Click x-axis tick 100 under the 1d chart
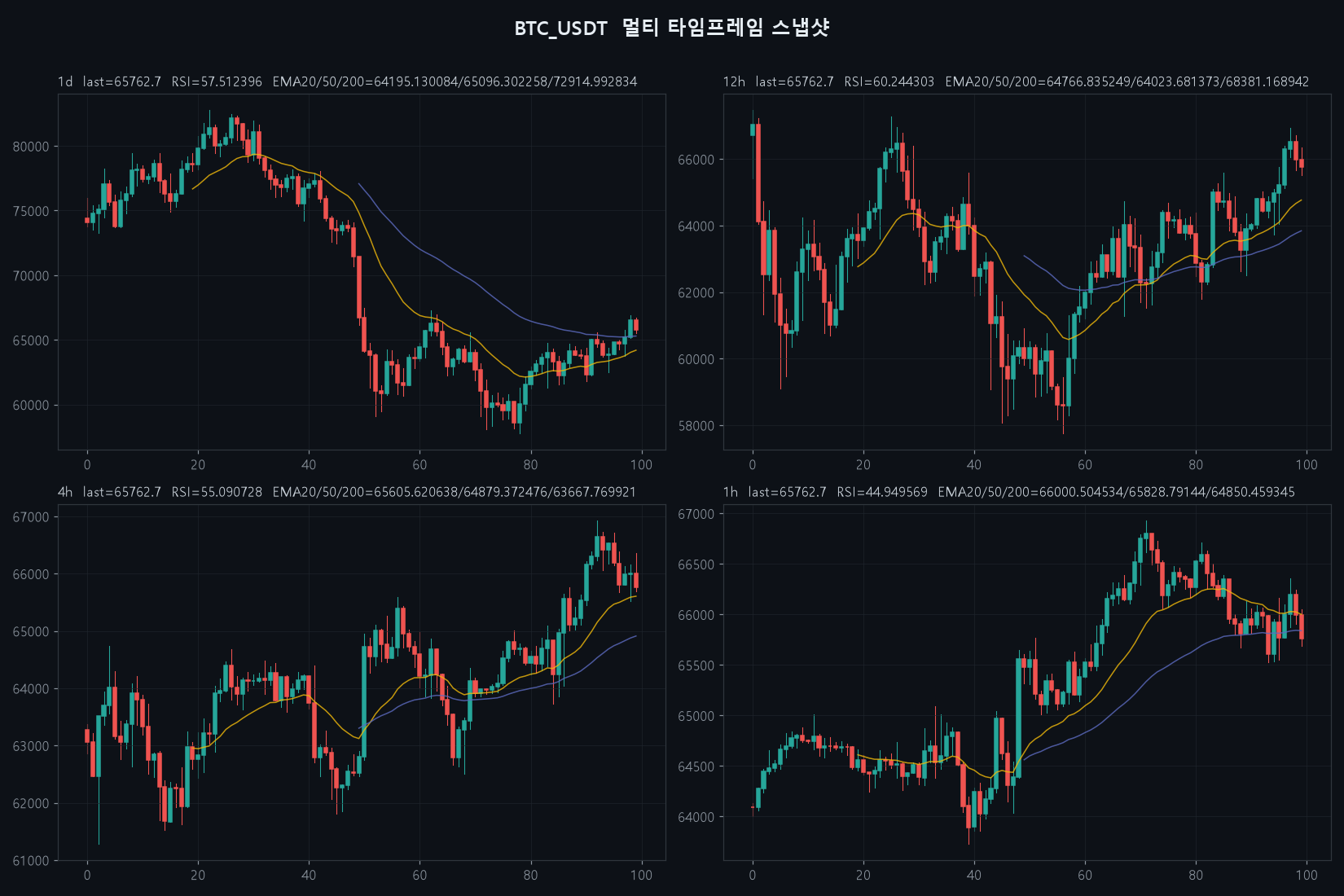The height and width of the screenshot is (896, 1344). (x=641, y=465)
